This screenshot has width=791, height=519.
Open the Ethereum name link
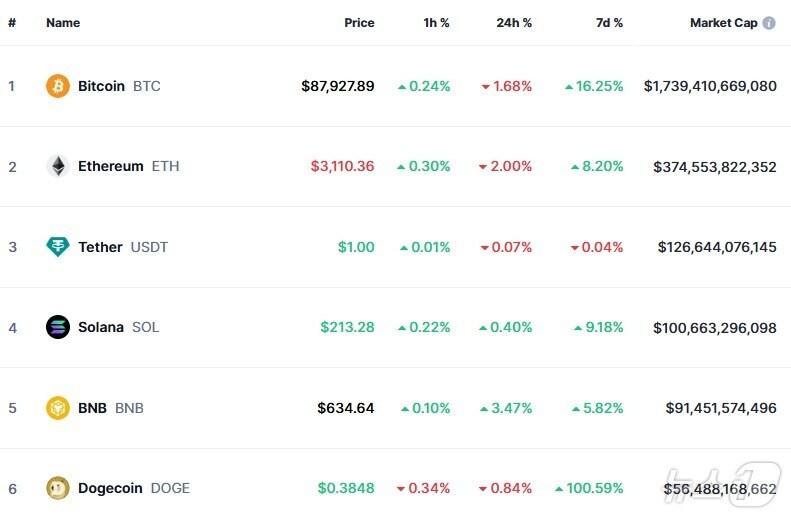point(110,166)
